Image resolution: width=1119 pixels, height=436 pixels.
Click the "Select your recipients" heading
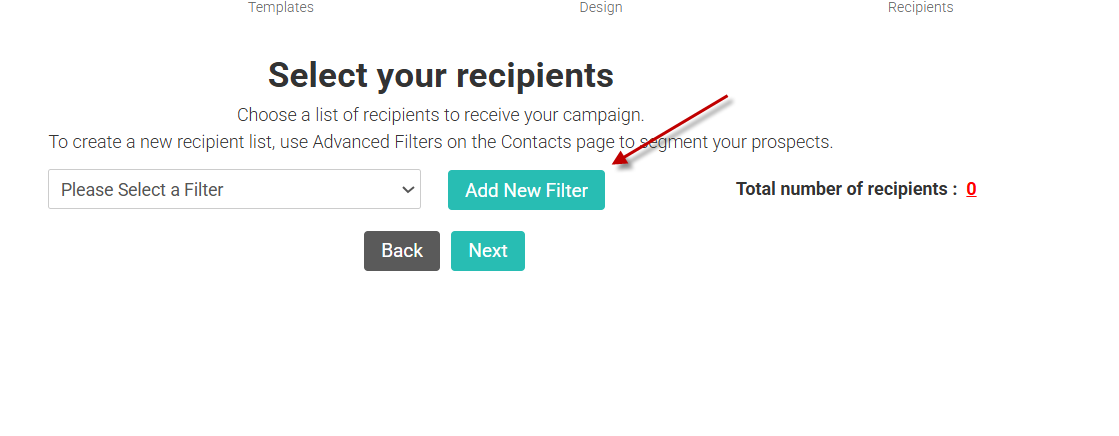[440, 75]
